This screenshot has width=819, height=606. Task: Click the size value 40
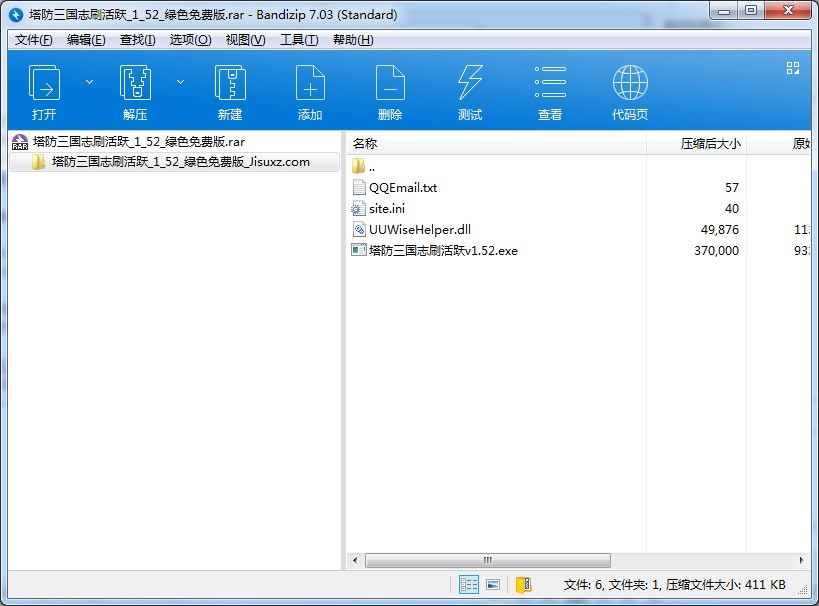pyautogui.click(x=732, y=208)
